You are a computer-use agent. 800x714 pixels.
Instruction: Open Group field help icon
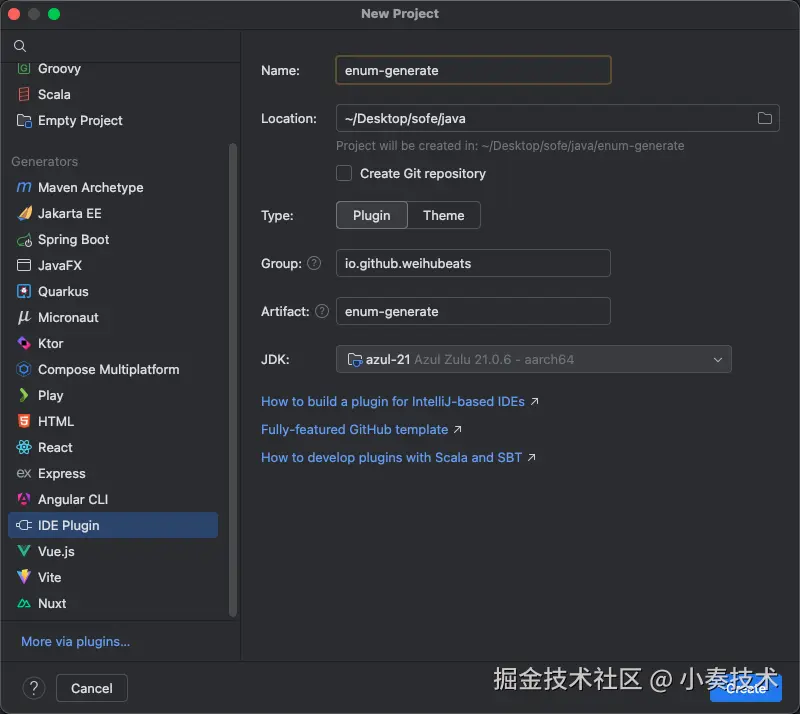click(x=314, y=263)
